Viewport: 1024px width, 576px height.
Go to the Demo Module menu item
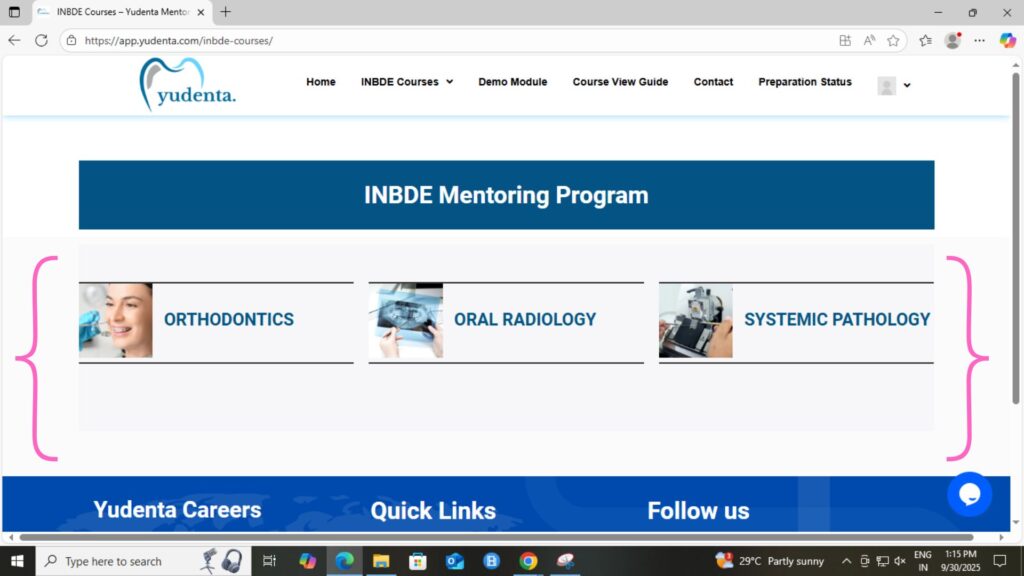pyautogui.click(x=512, y=82)
